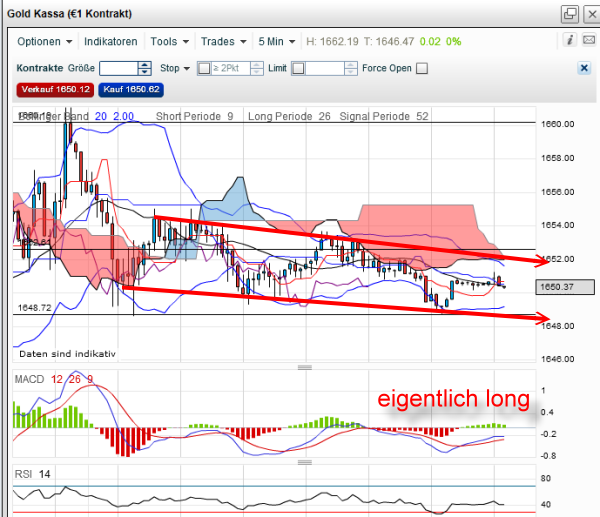Screen dimensions: 600x517
Task: Grab the splitter handle between chart and MACD
Action: coord(305,367)
